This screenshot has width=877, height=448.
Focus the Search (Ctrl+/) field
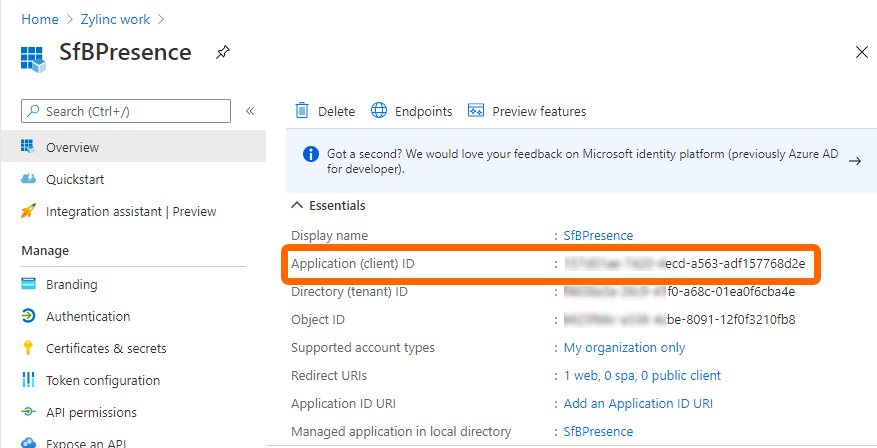[x=126, y=111]
